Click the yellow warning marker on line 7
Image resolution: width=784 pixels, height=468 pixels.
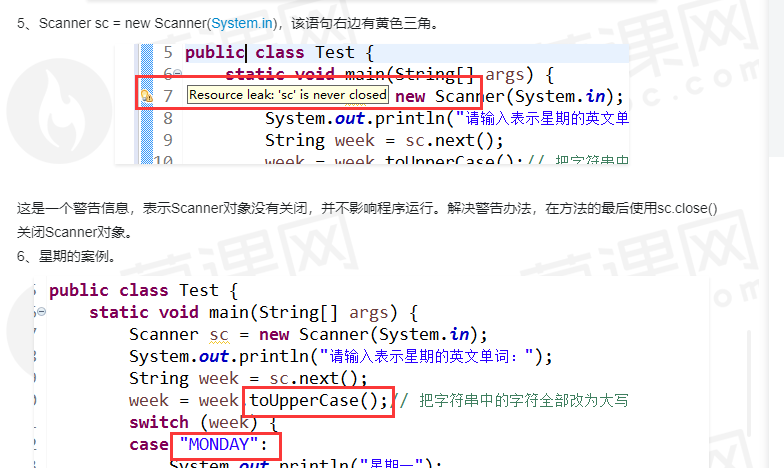pyautogui.click(x=146, y=96)
